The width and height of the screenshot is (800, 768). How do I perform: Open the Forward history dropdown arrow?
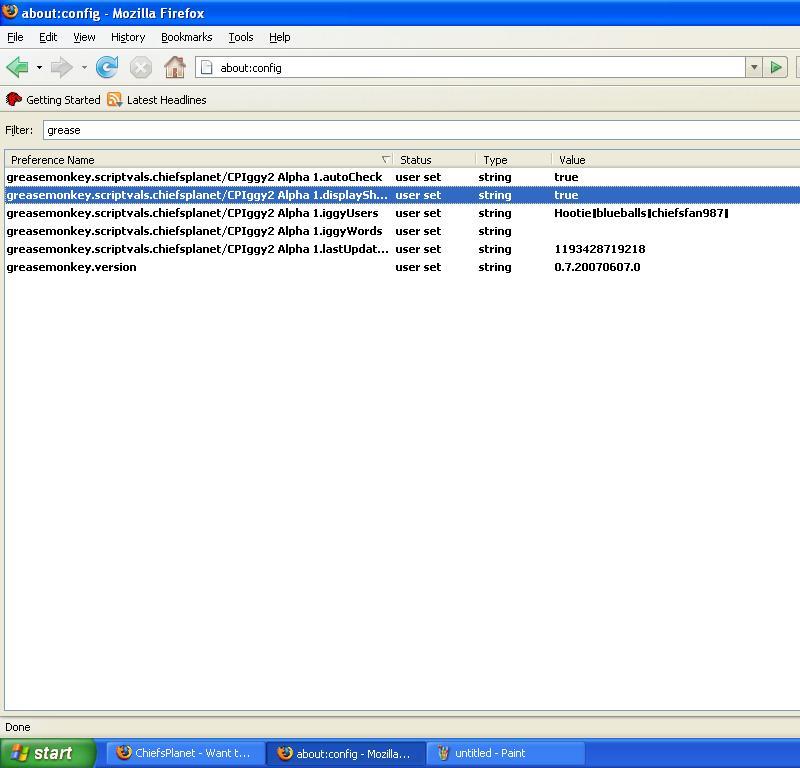tap(84, 67)
